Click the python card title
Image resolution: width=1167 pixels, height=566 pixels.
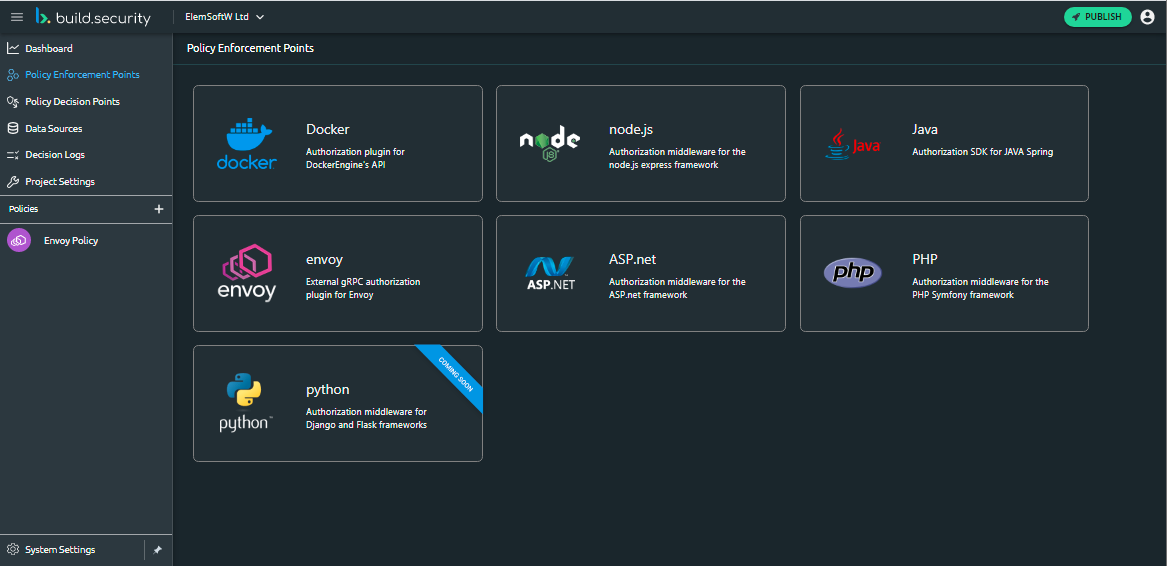tap(327, 389)
